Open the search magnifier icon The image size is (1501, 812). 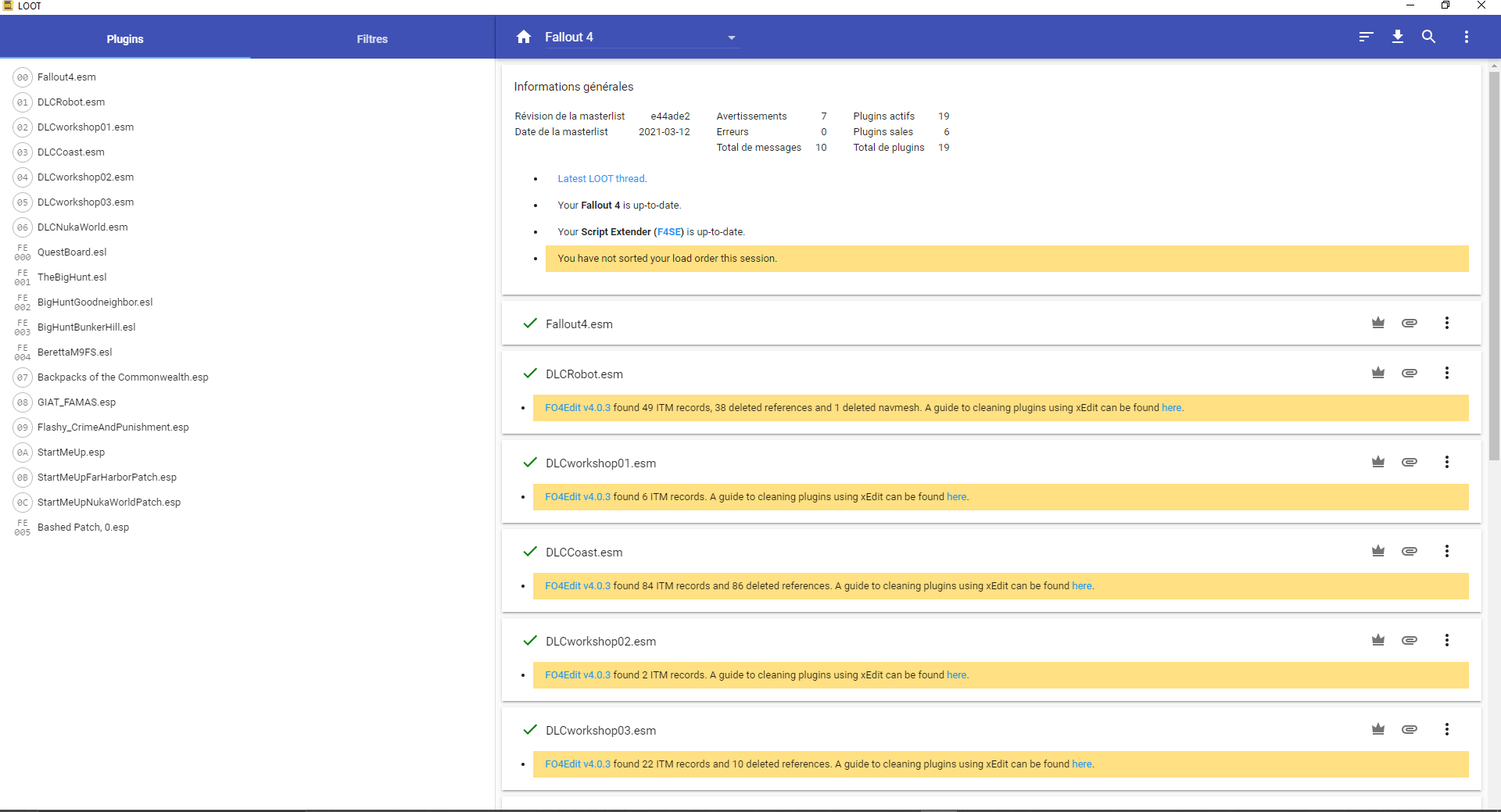[x=1428, y=37]
